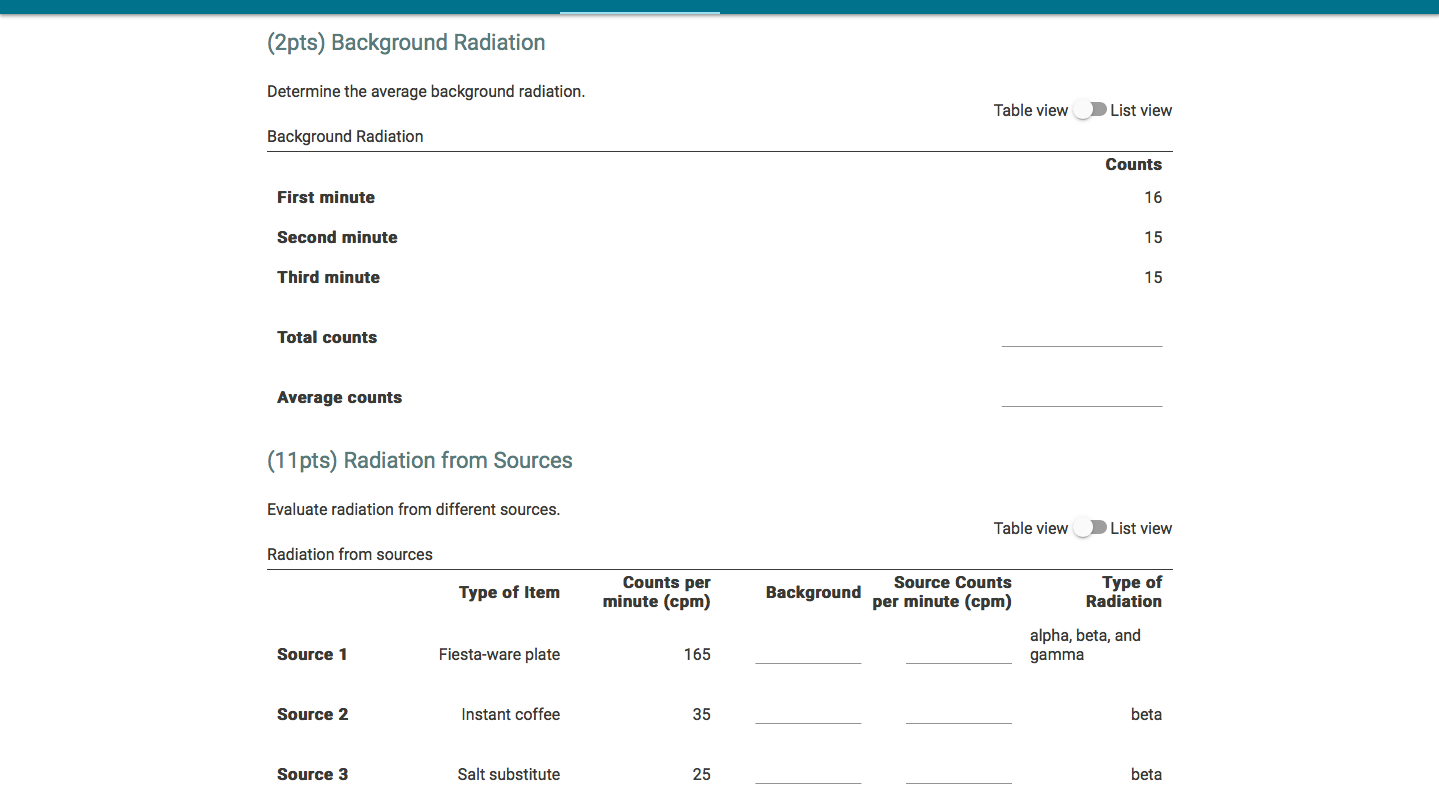The width and height of the screenshot is (1439, 803).
Task: Click the "Source 3" row label
Action: click(x=312, y=774)
